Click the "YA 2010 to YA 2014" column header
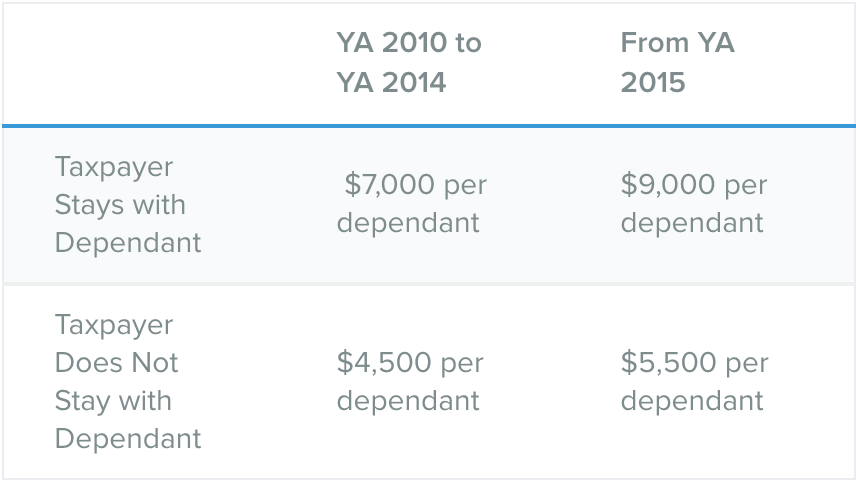This screenshot has width=856, height=480. coord(408,62)
